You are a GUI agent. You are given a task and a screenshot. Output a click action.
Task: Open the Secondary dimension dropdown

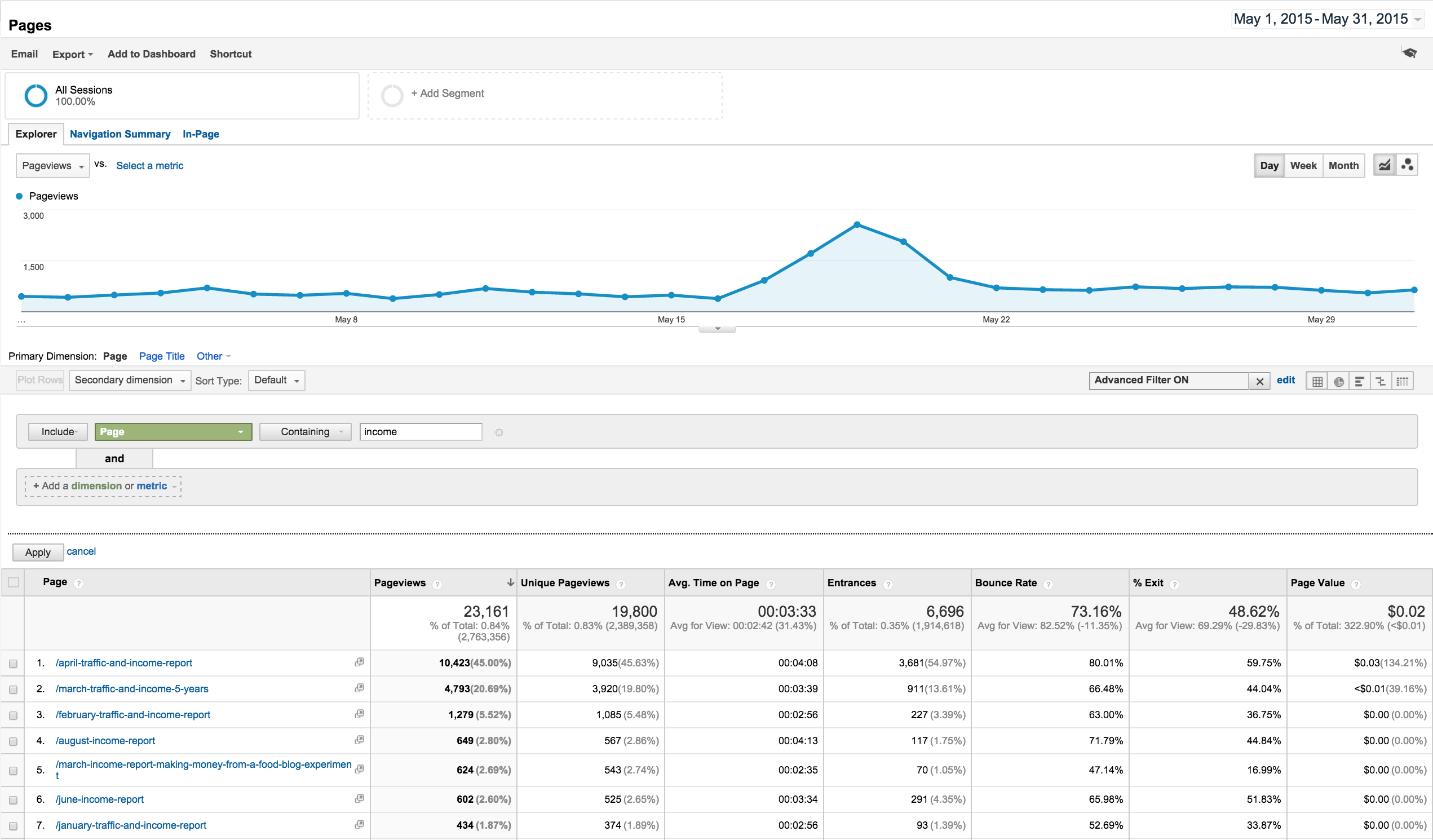click(x=130, y=381)
